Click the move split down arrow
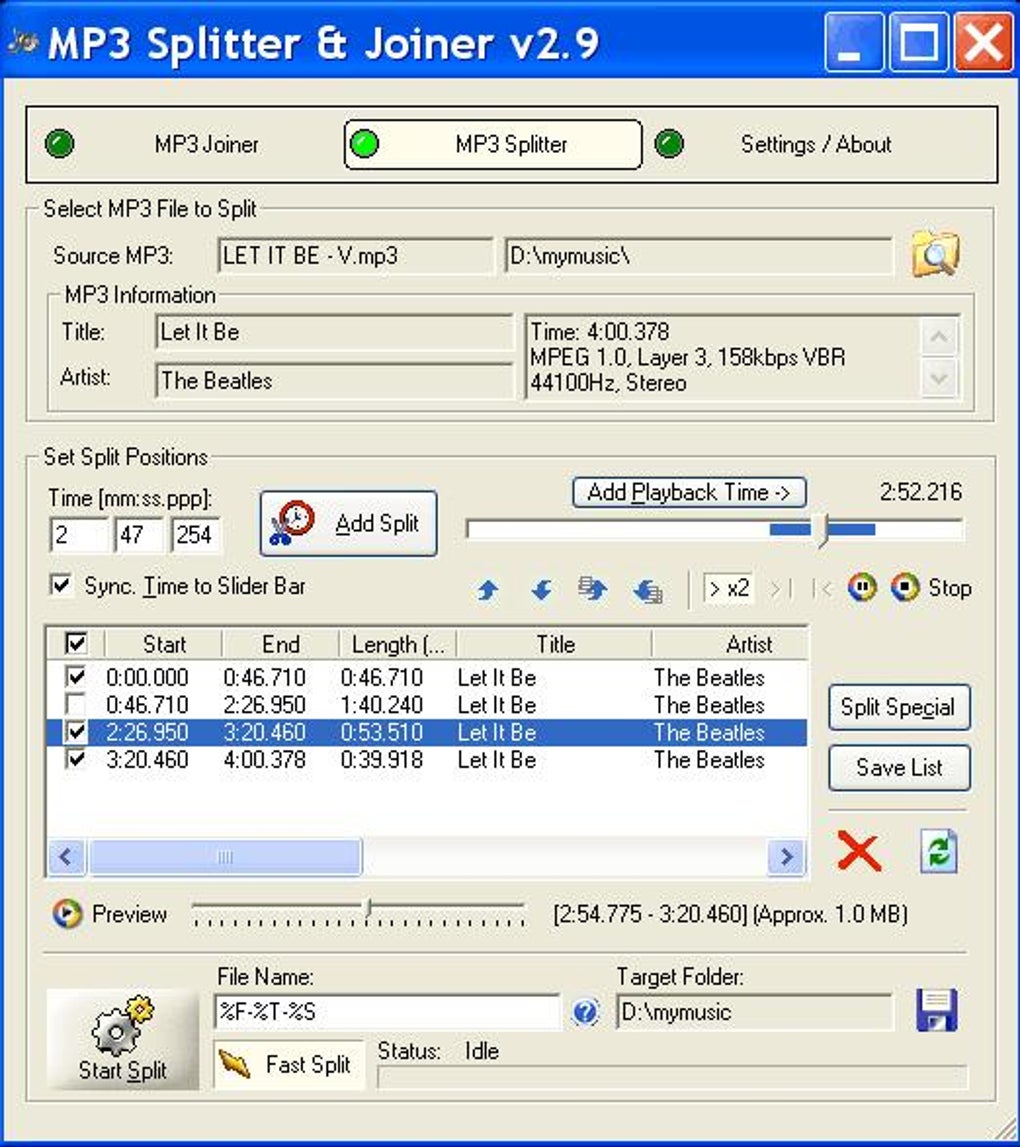1020x1147 pixels. point(541,589)
